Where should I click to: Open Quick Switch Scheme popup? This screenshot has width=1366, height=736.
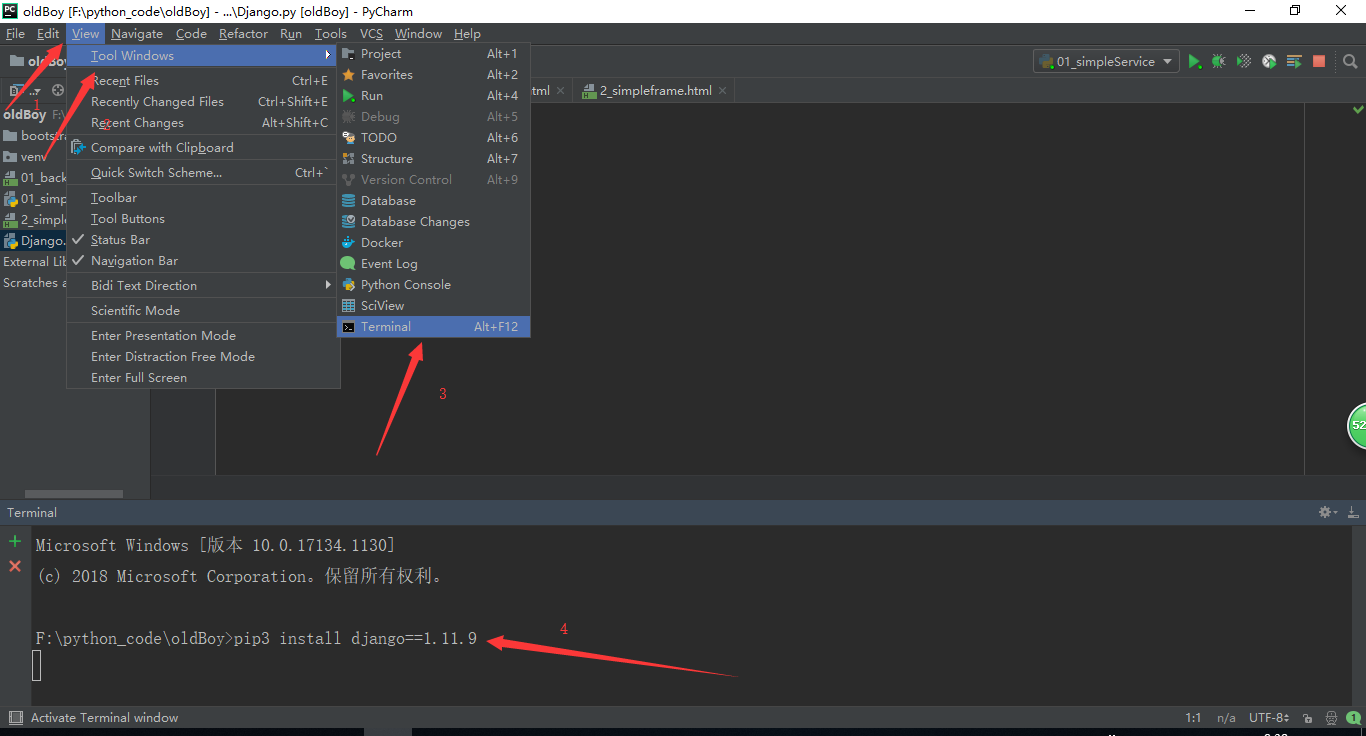203,173
